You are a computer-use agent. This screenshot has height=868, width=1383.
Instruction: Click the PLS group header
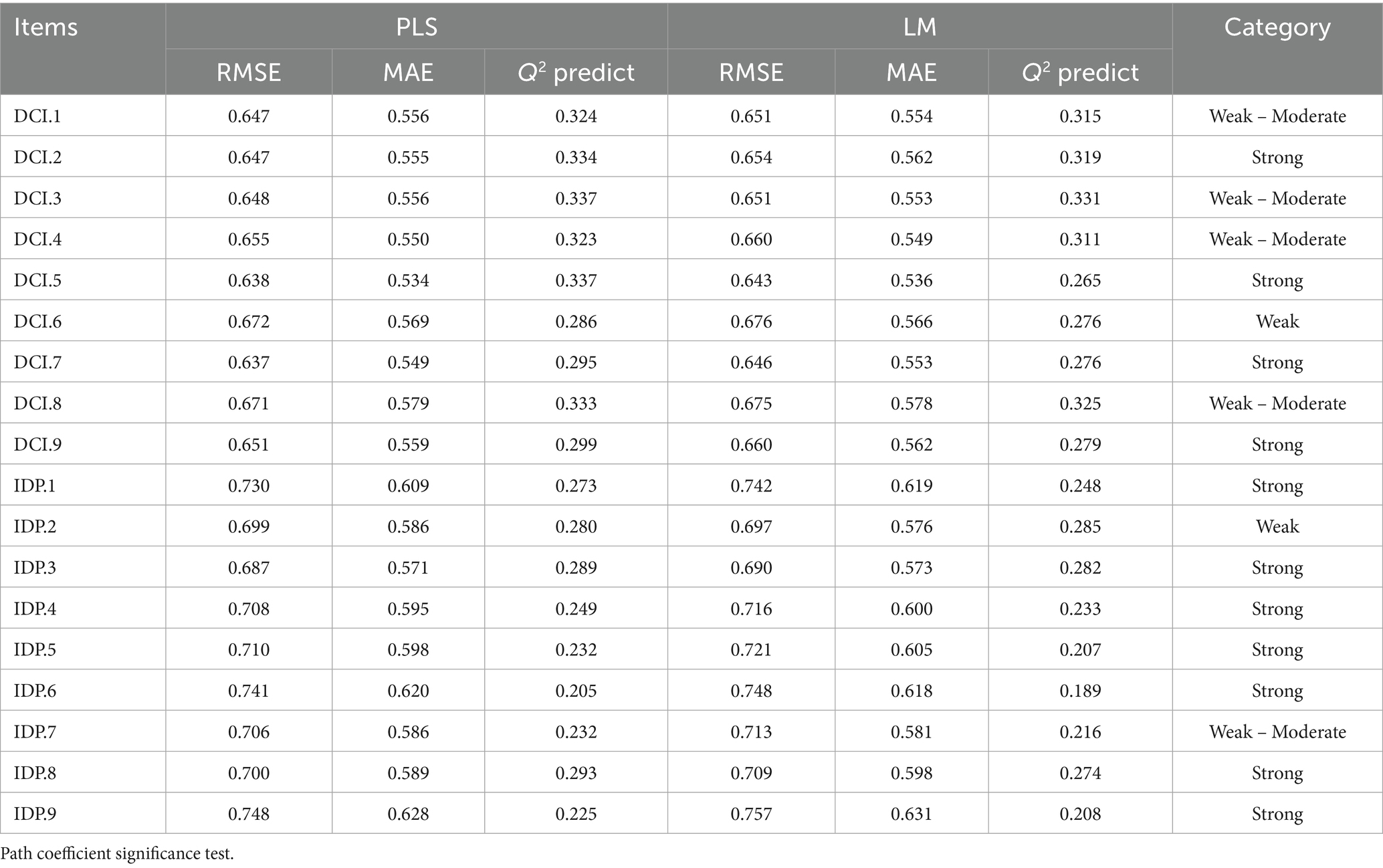coord(416,27)
